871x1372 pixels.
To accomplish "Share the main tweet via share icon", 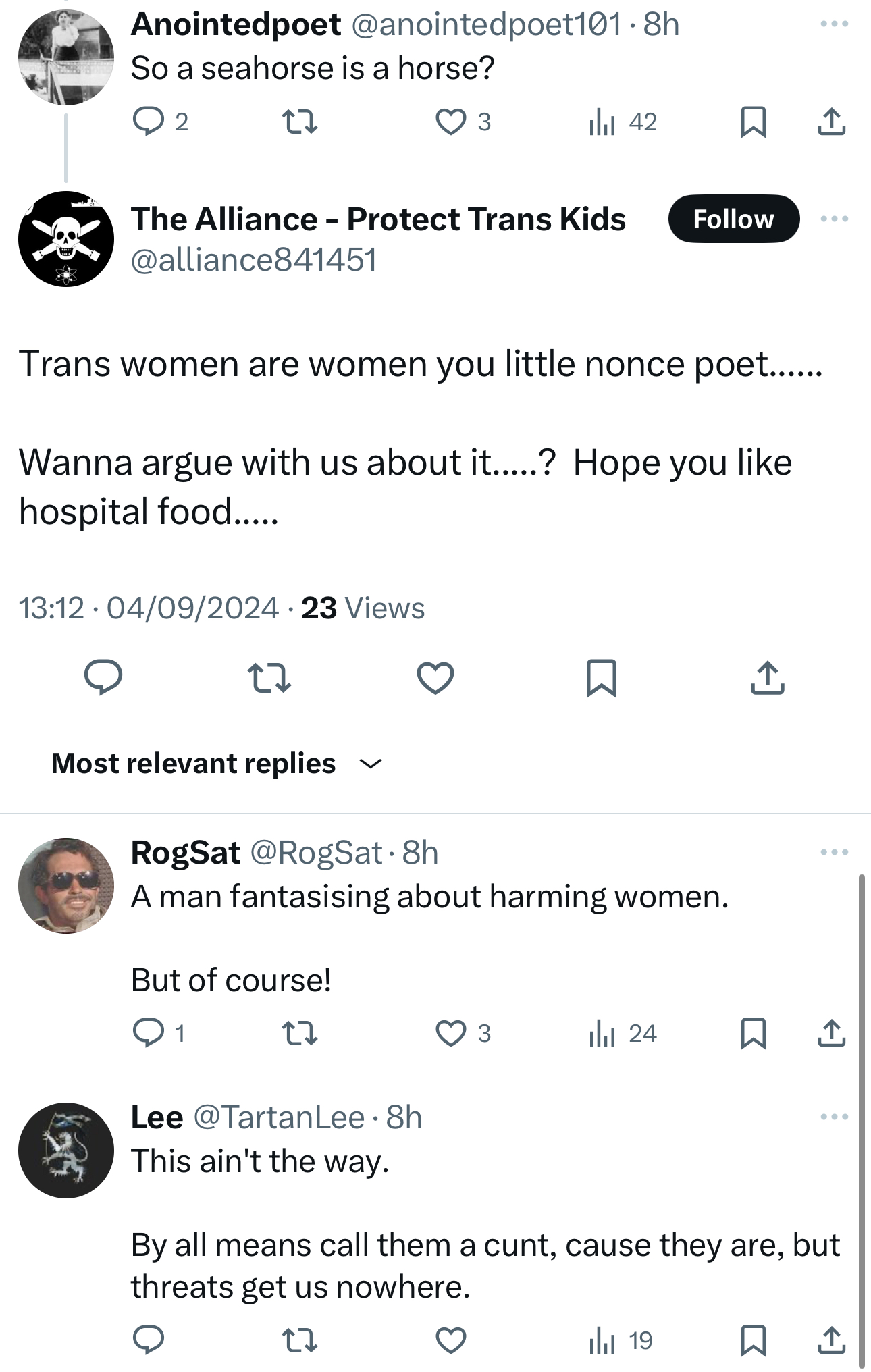I will pos(767,678).
